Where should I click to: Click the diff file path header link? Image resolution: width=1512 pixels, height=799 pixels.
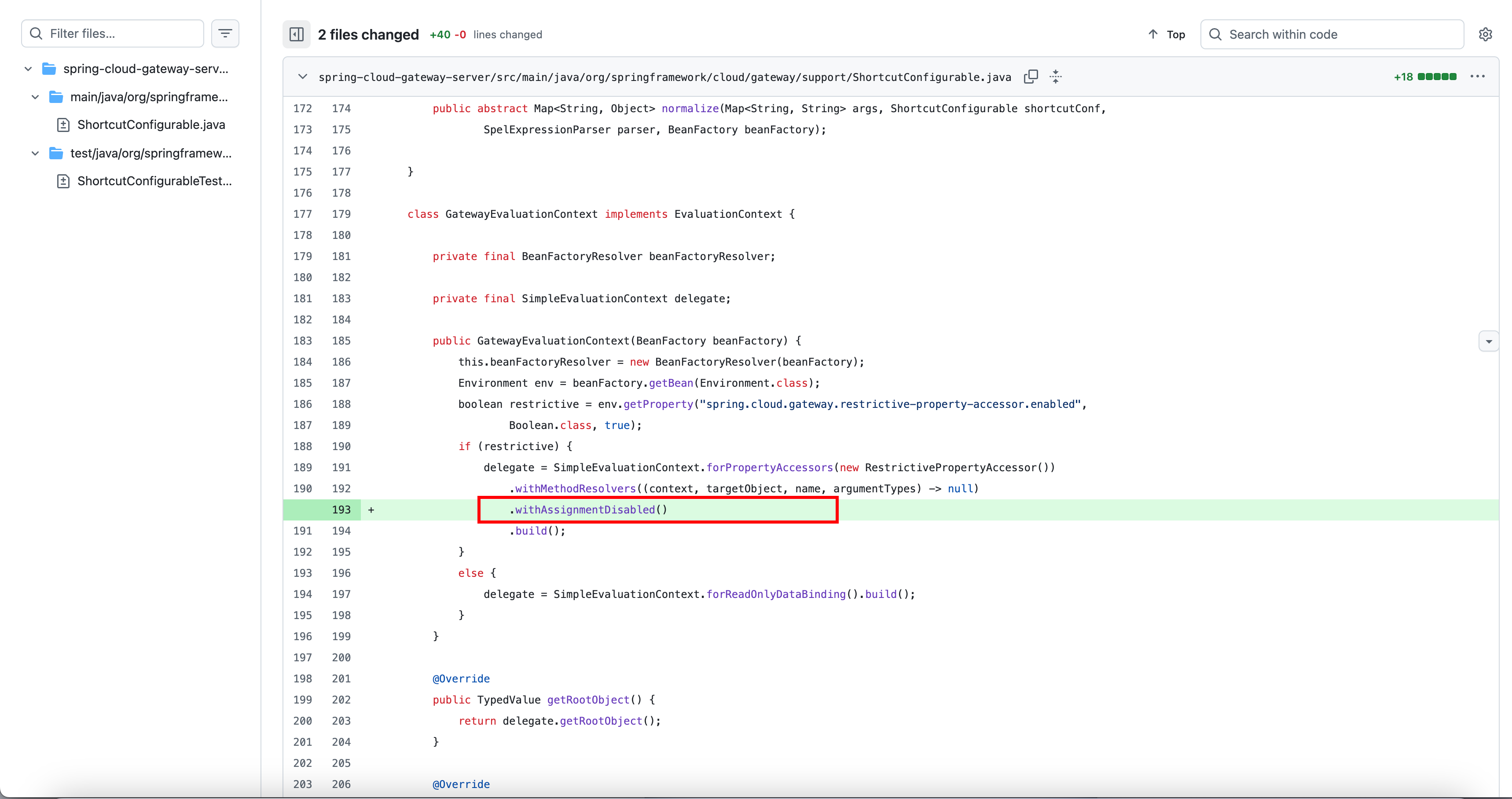point(664,77)
